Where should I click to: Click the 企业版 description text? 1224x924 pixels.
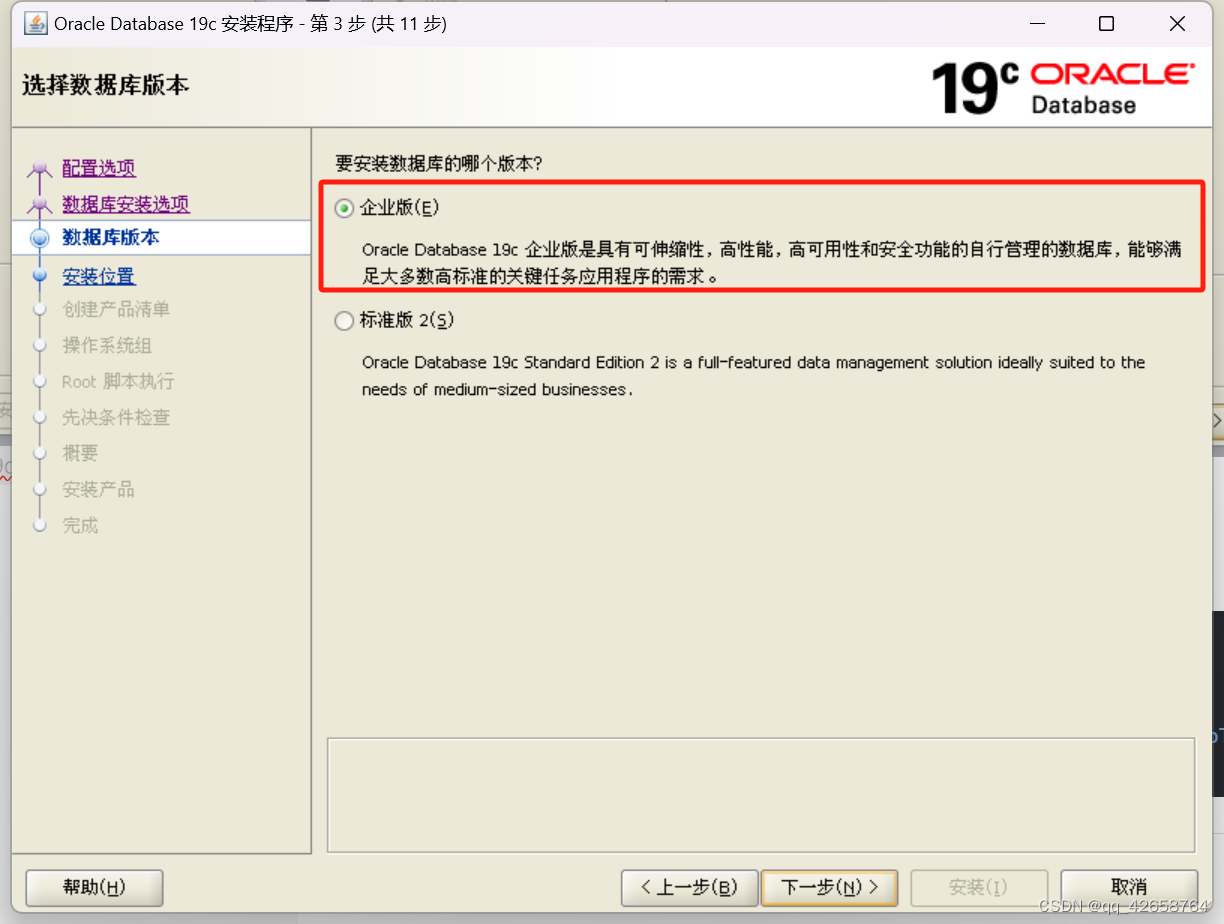click(771, 263)
